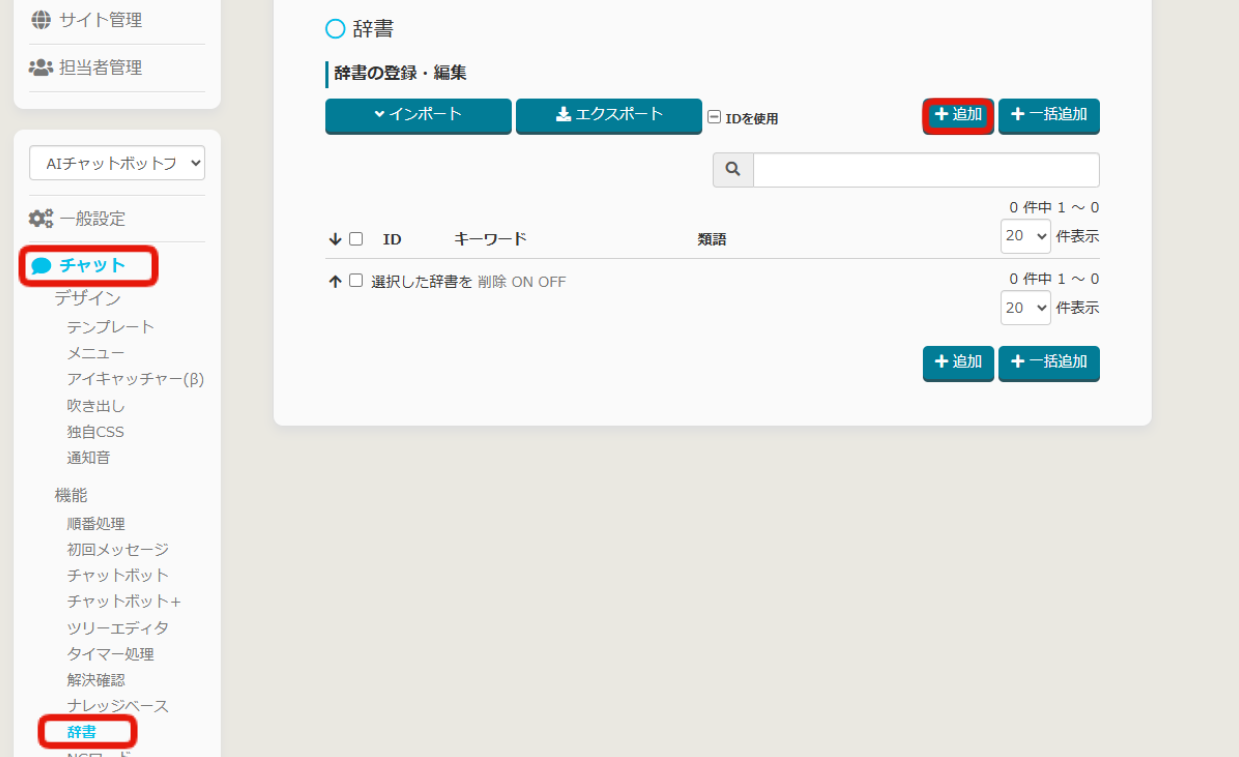The width and height of the screenshot is (1239, 757).
Task: Click the up arrow icon beside 選択した辞書を
Action: pyautogui.click(x=335, y=282)
